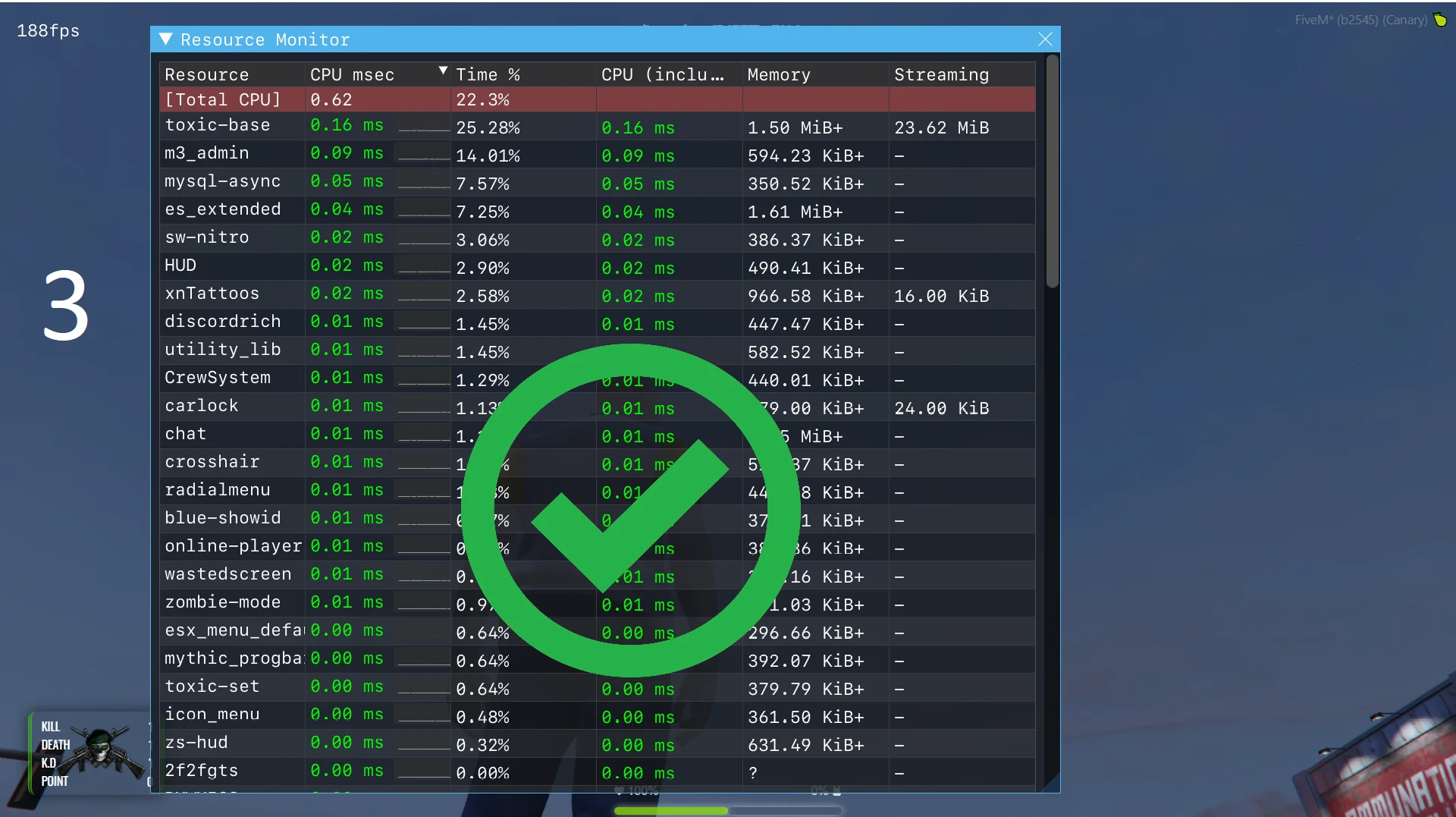The height and width of the screenshot is (817, 1456).
Task: Click the es_extended resource entry
Action: click(x=223, y=209)
